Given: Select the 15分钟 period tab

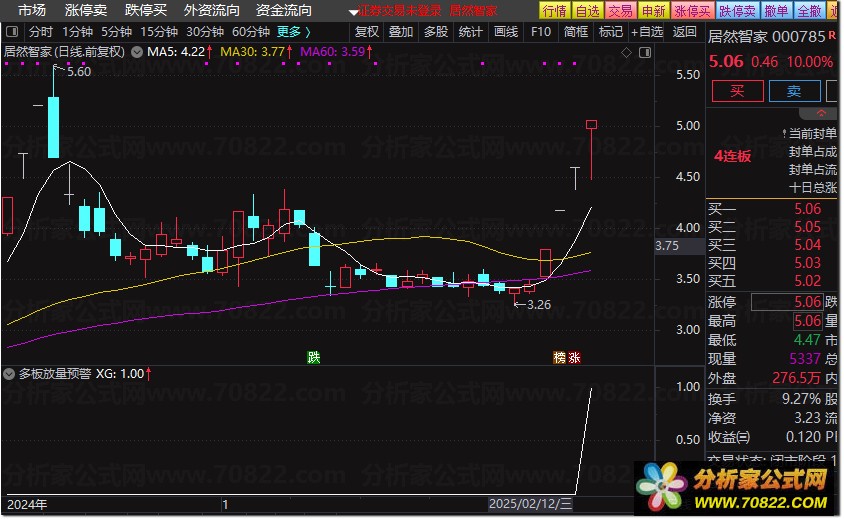Looking at the screenshot, I should click(x=159, y=32).
